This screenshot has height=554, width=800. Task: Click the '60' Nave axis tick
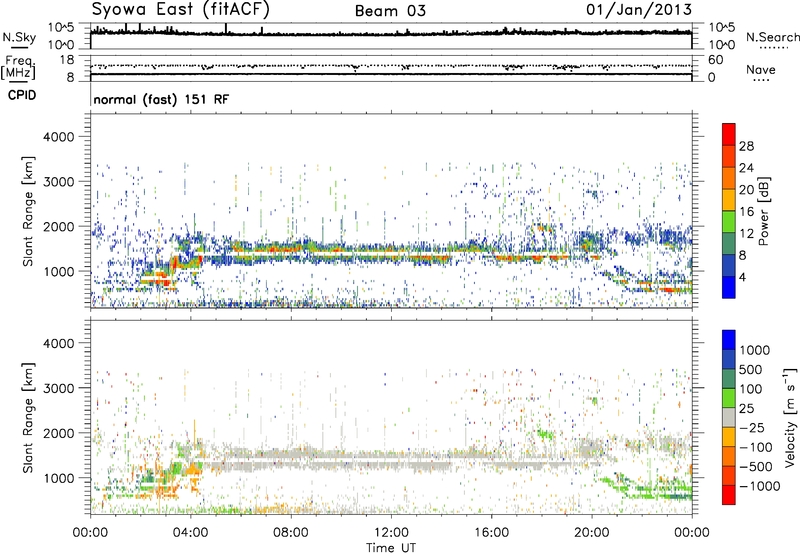click(715, 60)
